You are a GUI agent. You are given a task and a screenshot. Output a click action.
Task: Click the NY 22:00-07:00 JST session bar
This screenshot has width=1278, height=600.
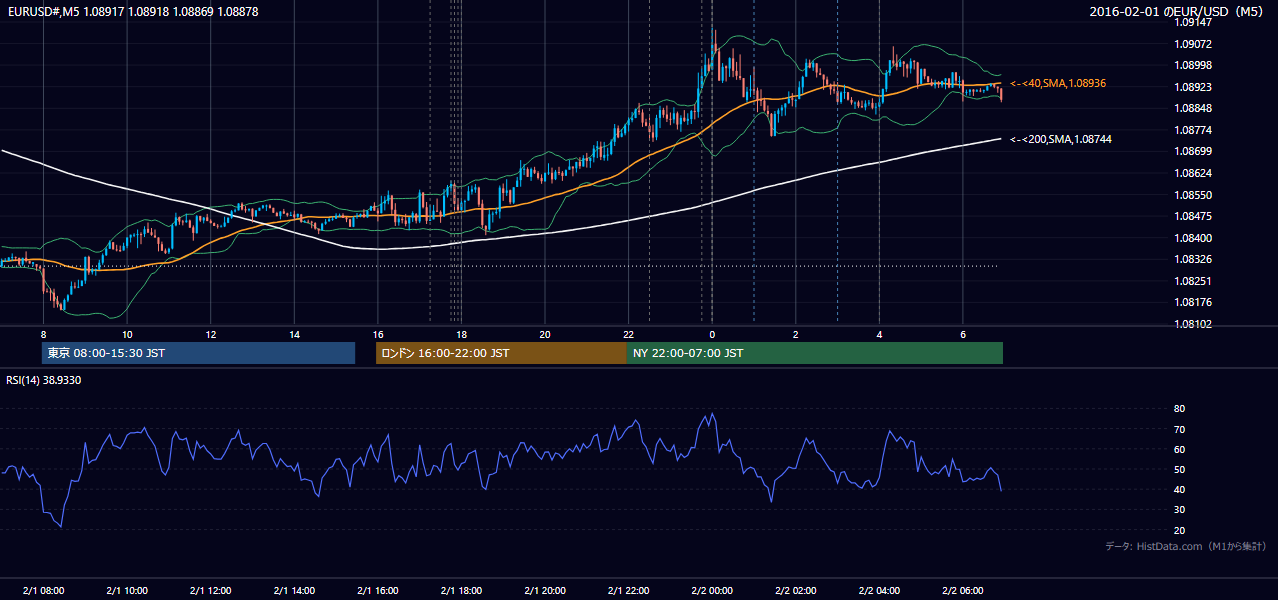tap(815, 353)
